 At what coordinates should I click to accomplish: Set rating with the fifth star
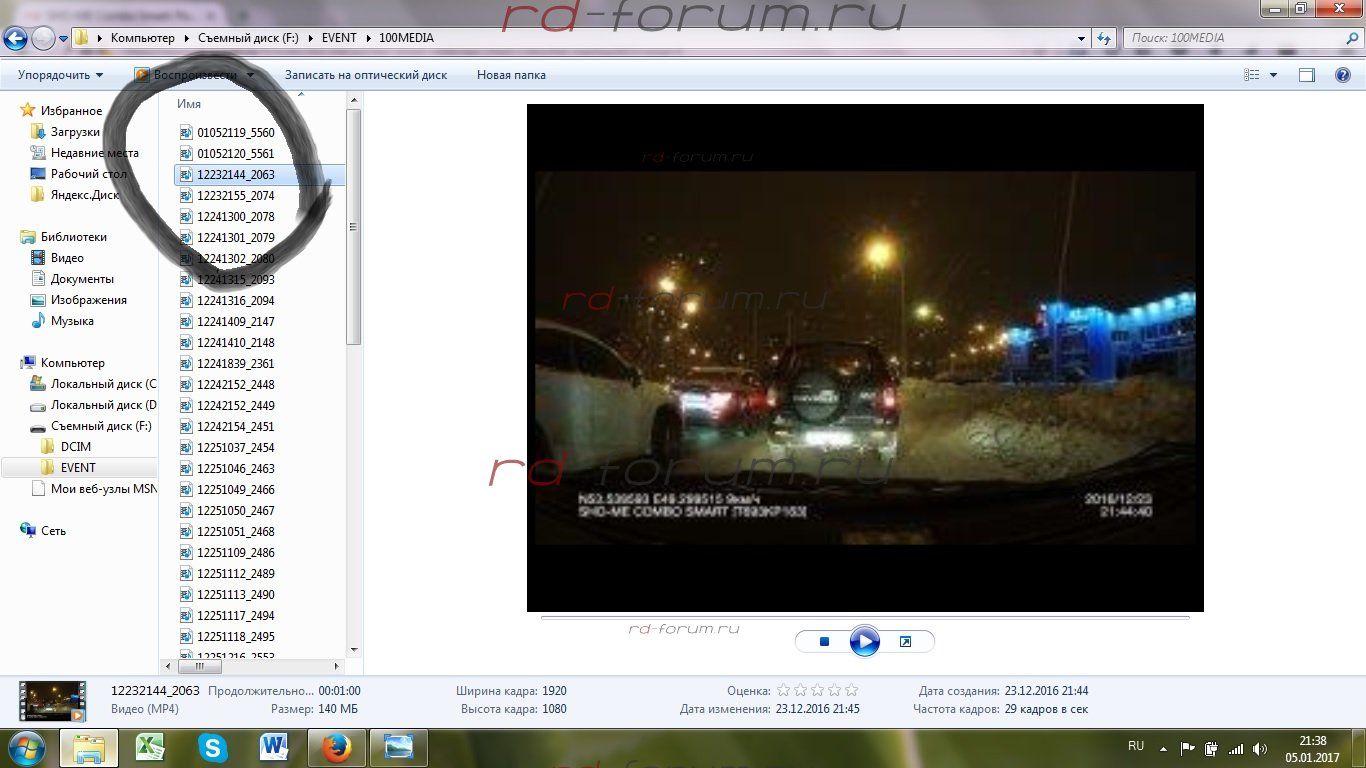coord(851,690)
